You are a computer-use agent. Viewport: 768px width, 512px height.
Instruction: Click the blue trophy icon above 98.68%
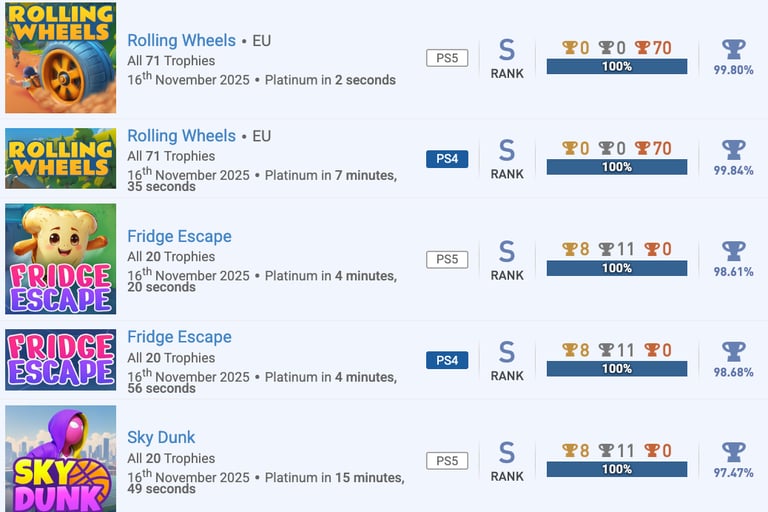(734, 351)
